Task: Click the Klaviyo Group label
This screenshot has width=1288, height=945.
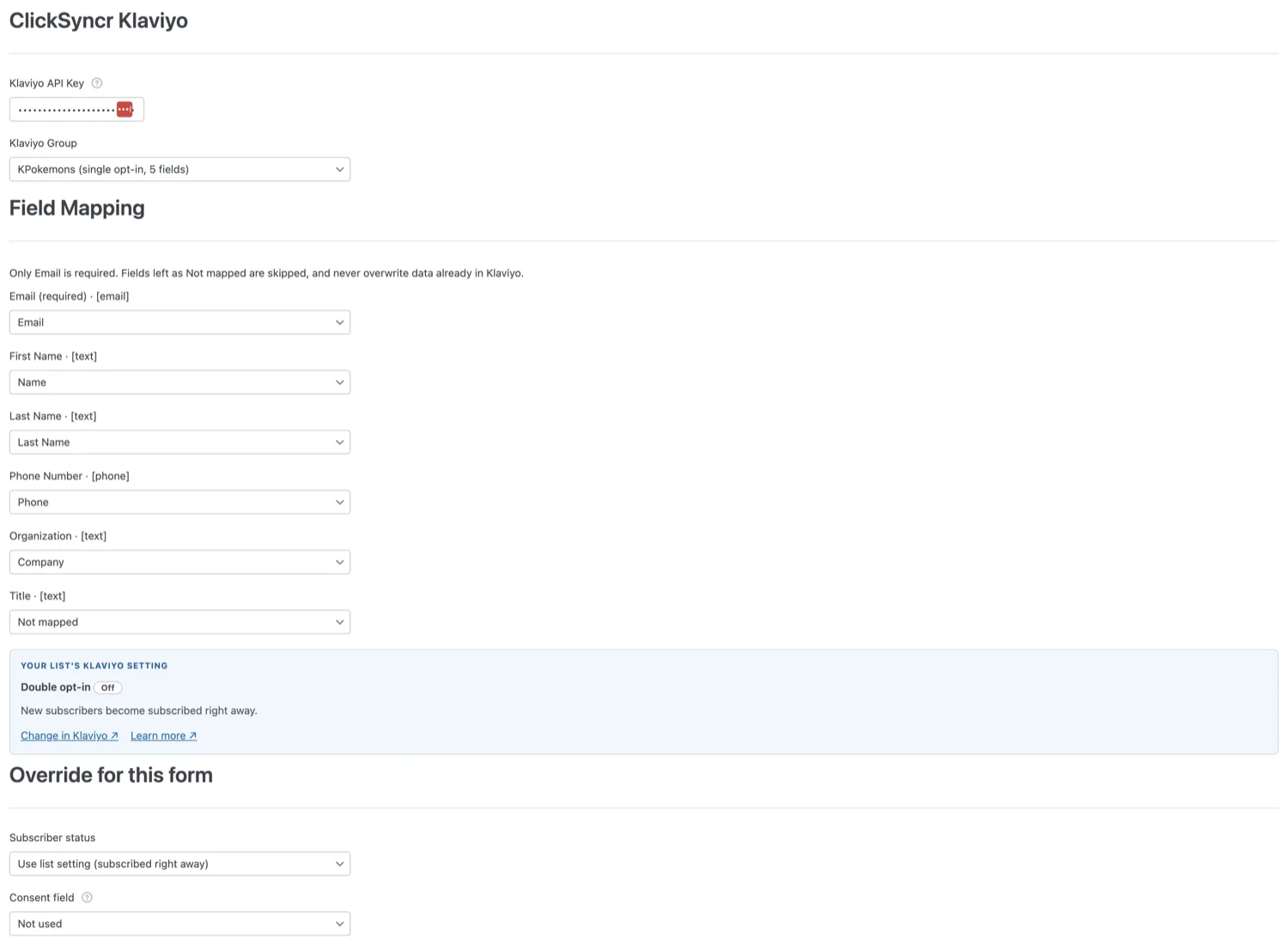Action: 43,143
